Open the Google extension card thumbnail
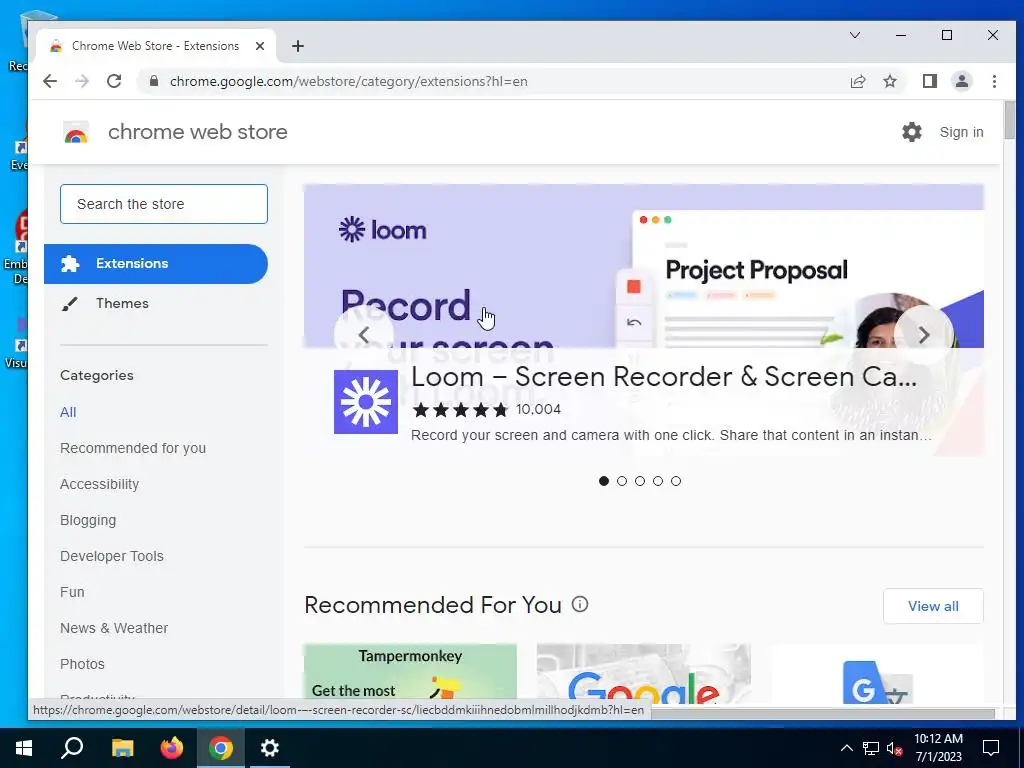The height and width of the screenshot is (768, 1024). (643, 673)
